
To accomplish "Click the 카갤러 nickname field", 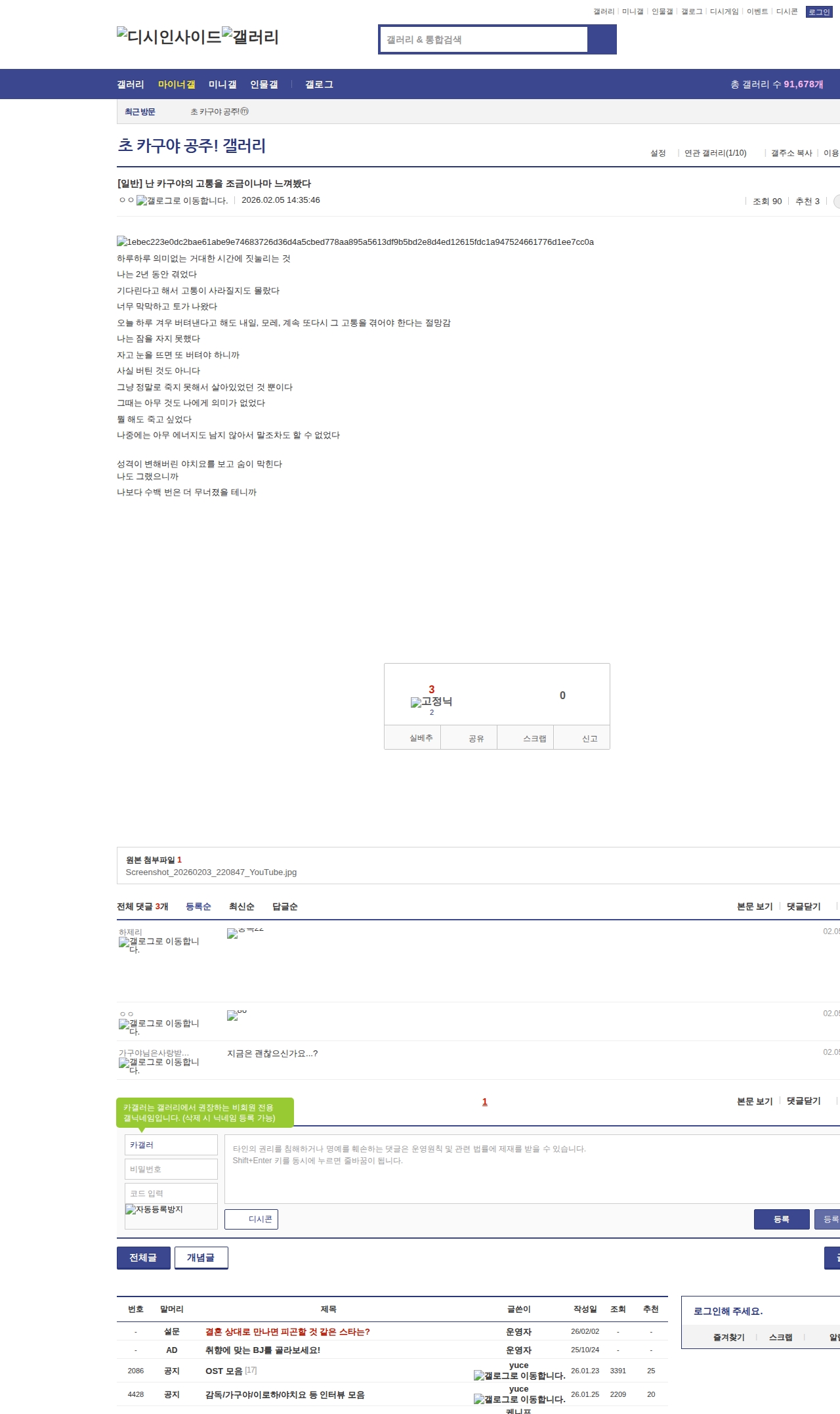I will tap(171, 1145).
